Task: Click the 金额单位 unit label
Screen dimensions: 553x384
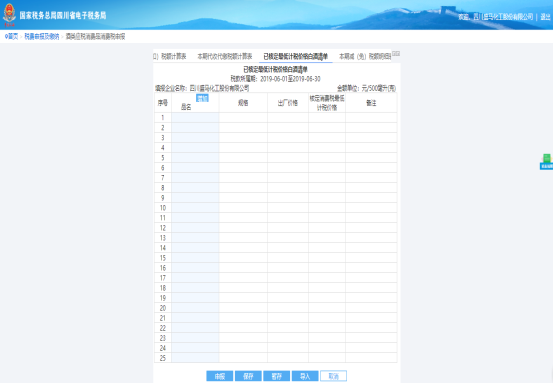Action: [x=366, y=88]
